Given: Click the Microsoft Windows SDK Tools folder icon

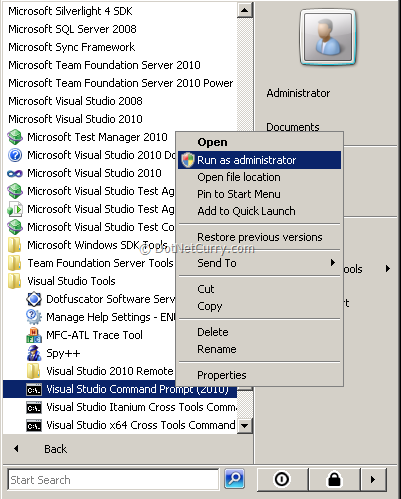Looking at the screenshot, I should pos(14,245).
